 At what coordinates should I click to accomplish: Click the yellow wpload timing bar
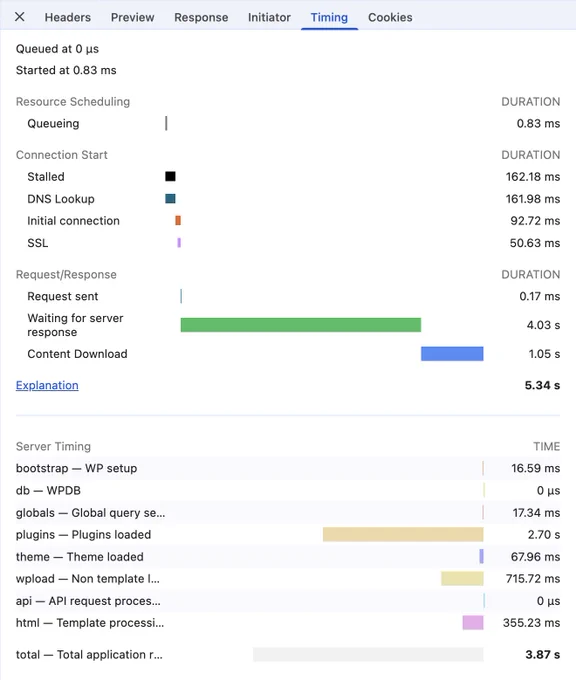462,579
